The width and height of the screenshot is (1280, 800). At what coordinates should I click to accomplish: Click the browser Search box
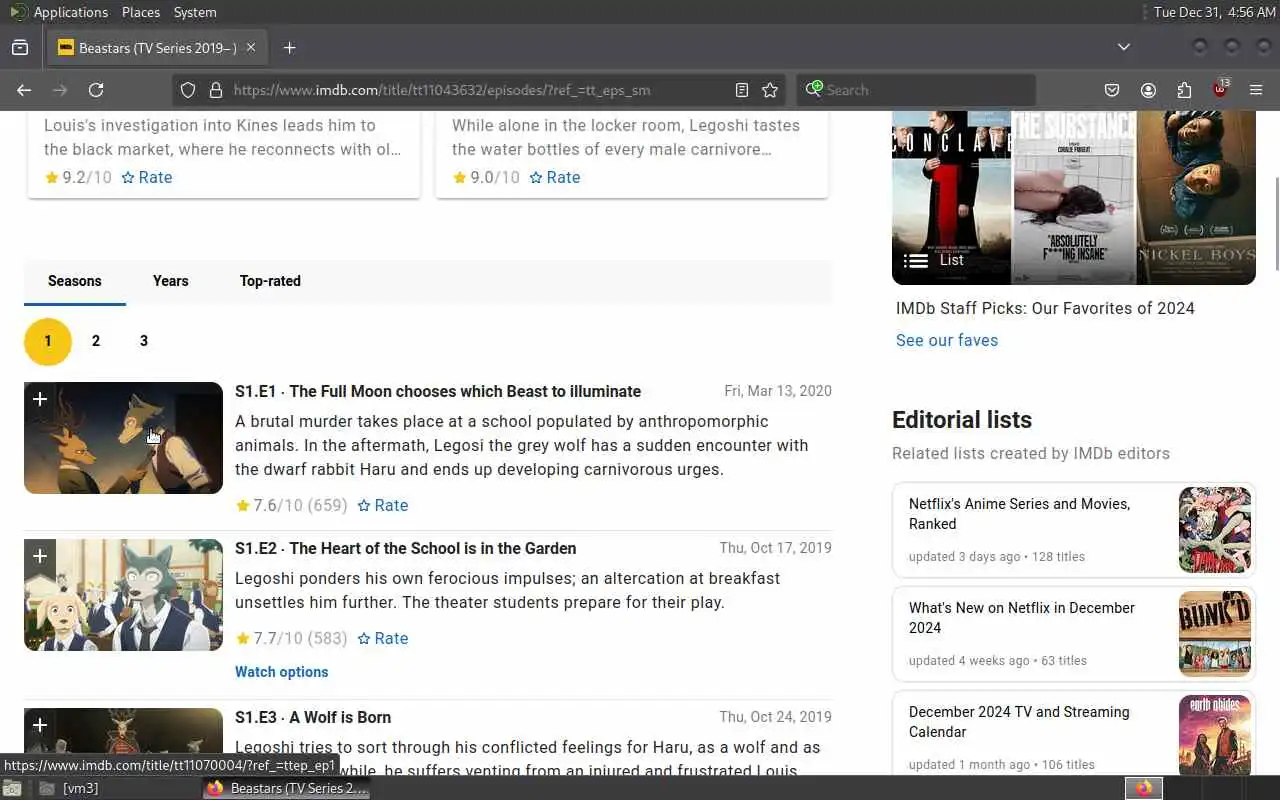tap(915, 90)
